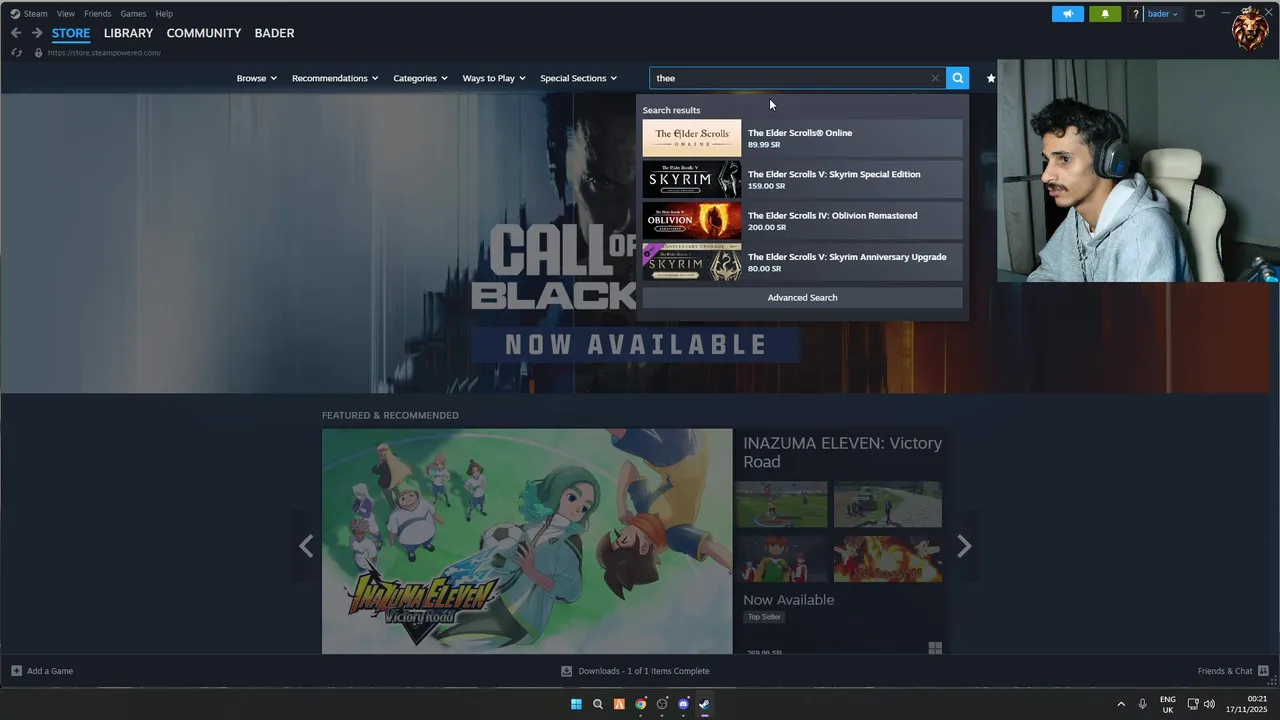
Task: Open Google Chrome from the taskbar
Action: (x=641, y=704)
